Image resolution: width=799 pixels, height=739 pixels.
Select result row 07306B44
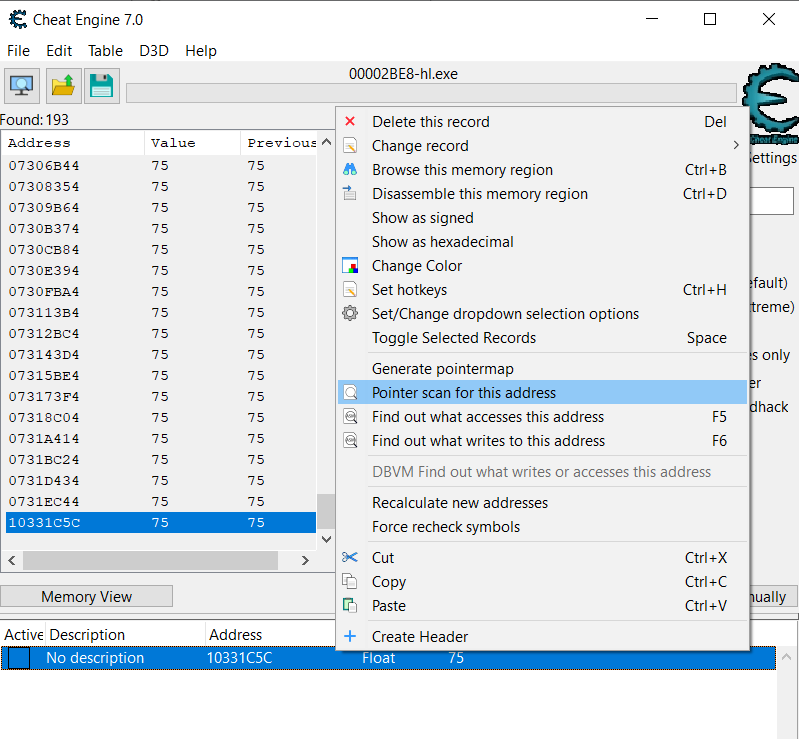pos(161,166)
